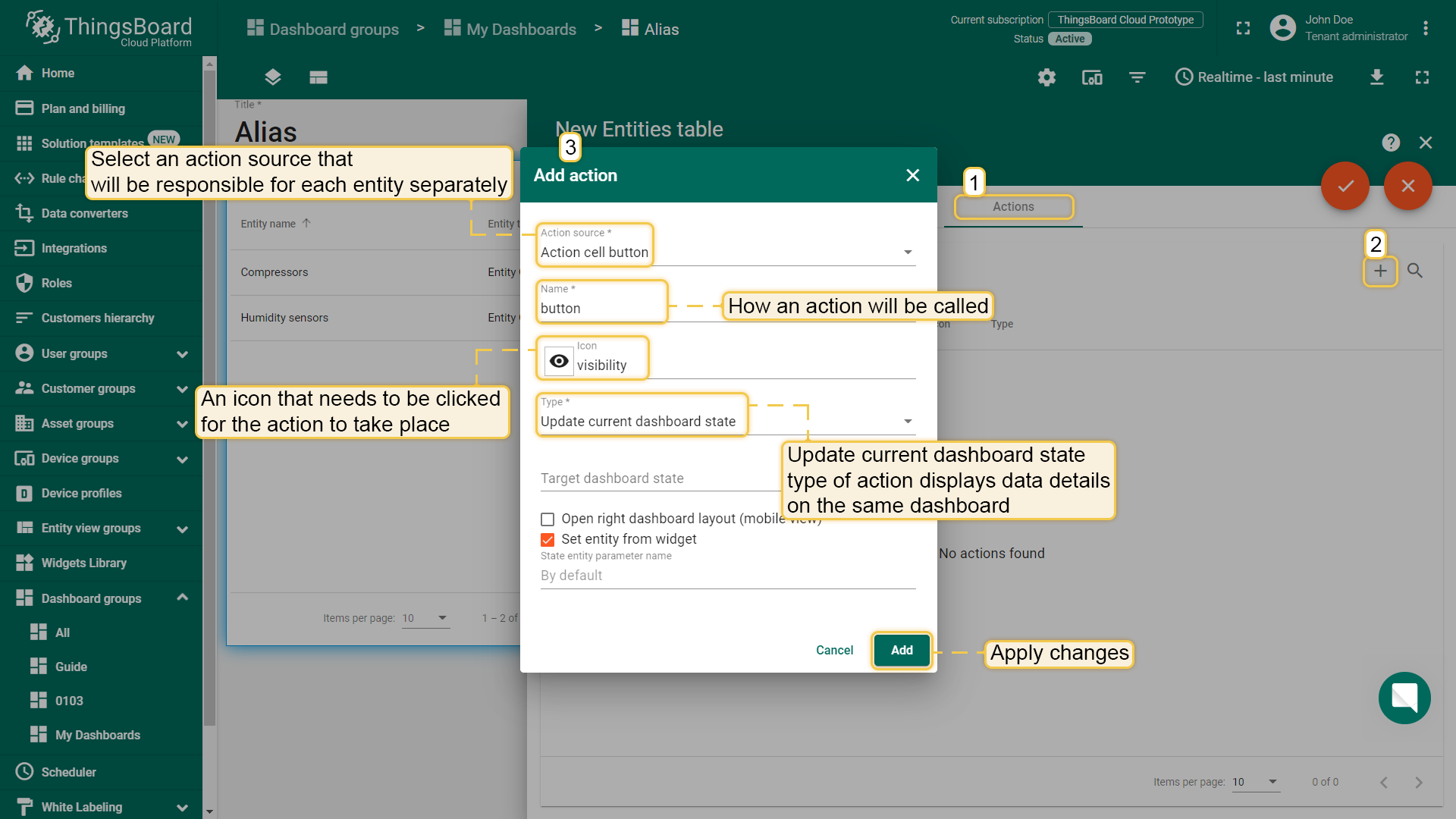Click the Add button
This screenshot has height=819, width=1456.
pos(902,650)
